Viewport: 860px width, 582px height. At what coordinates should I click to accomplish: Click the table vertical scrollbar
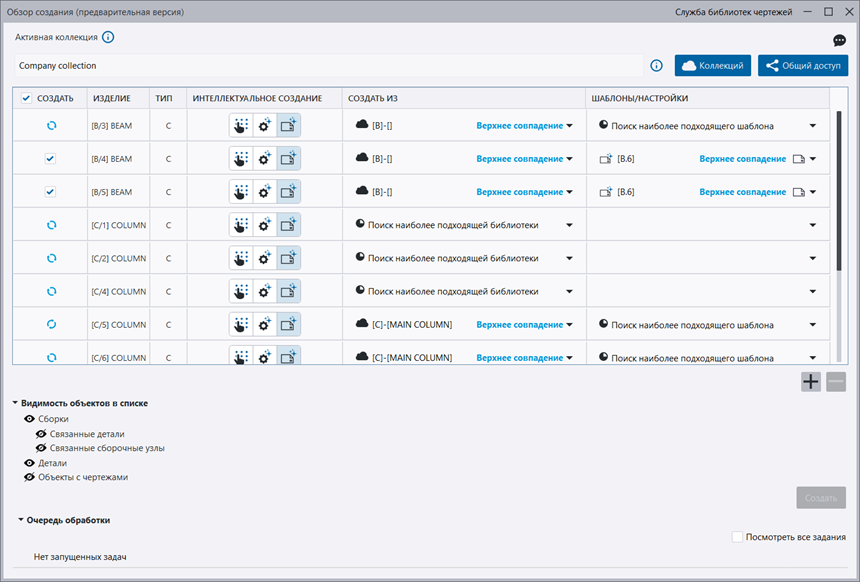pyautogui.click(x=839, y=190)
